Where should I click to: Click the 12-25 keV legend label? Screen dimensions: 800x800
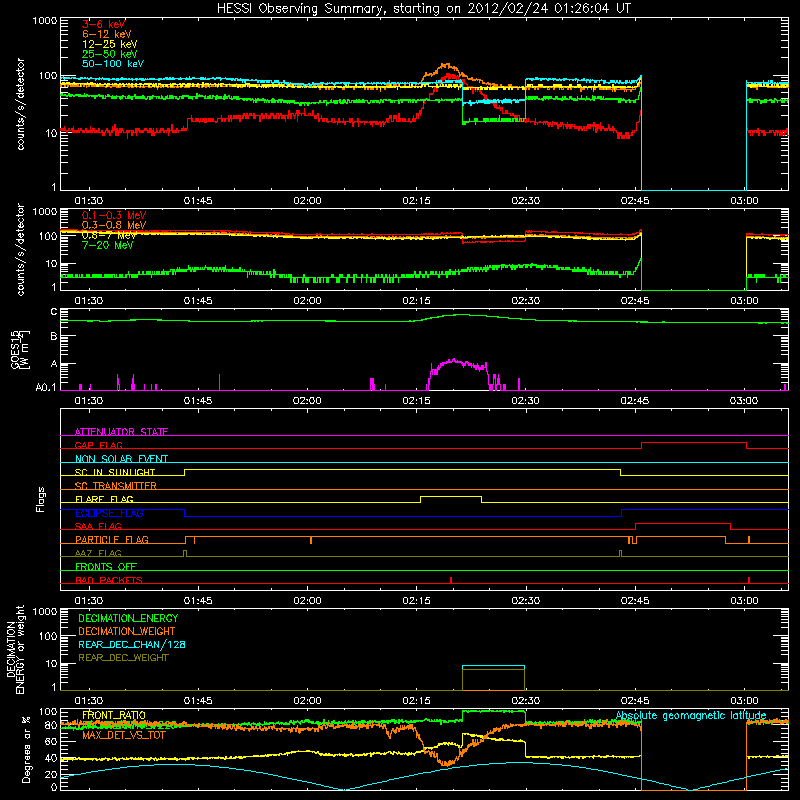tap(110, 44)
